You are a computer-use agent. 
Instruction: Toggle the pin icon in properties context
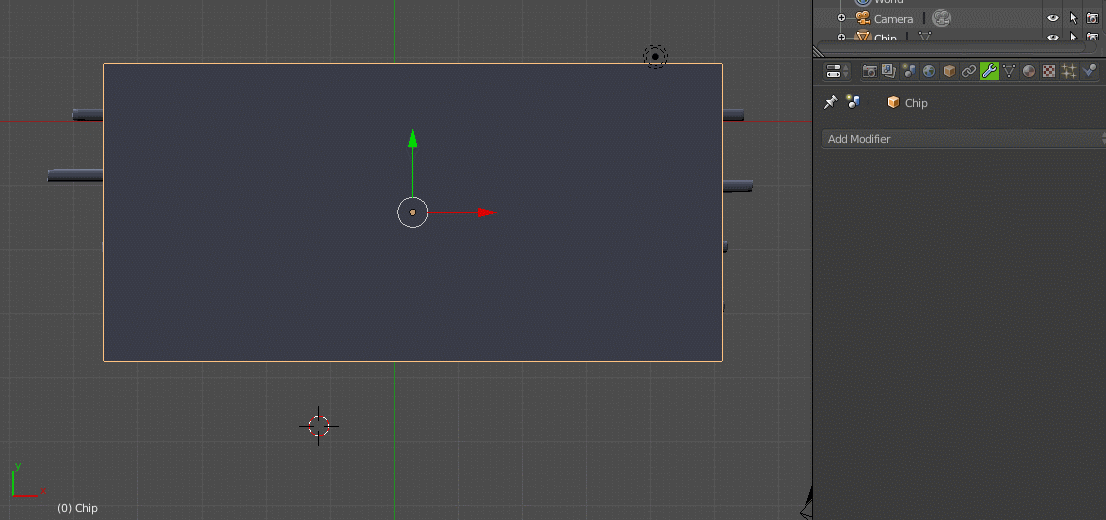(x=831, y=103)
